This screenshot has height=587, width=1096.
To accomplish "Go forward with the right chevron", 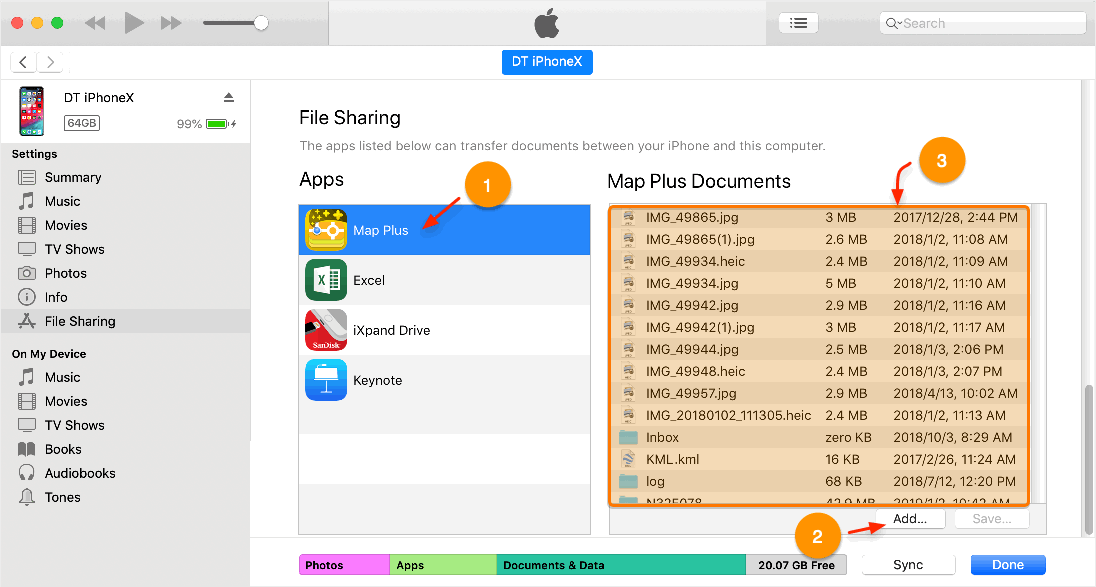I will [x=50, y=62].
